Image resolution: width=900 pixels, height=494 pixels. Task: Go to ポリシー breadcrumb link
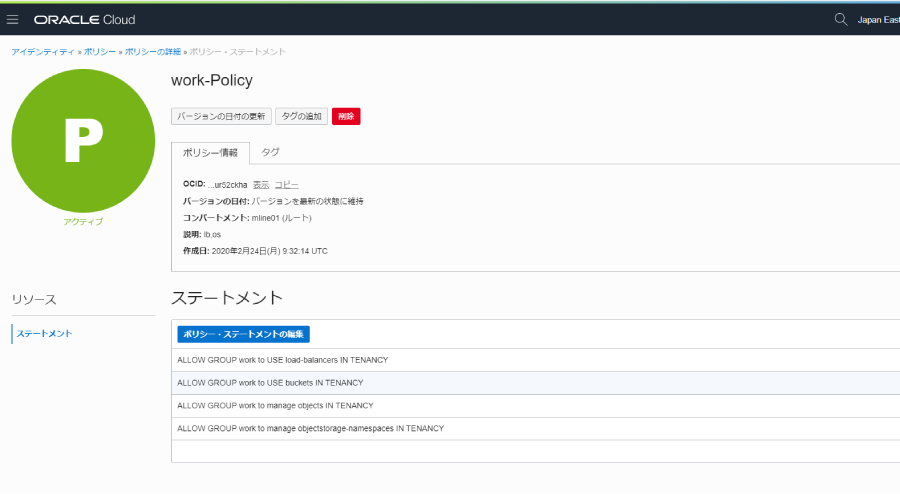click(100, 52)
